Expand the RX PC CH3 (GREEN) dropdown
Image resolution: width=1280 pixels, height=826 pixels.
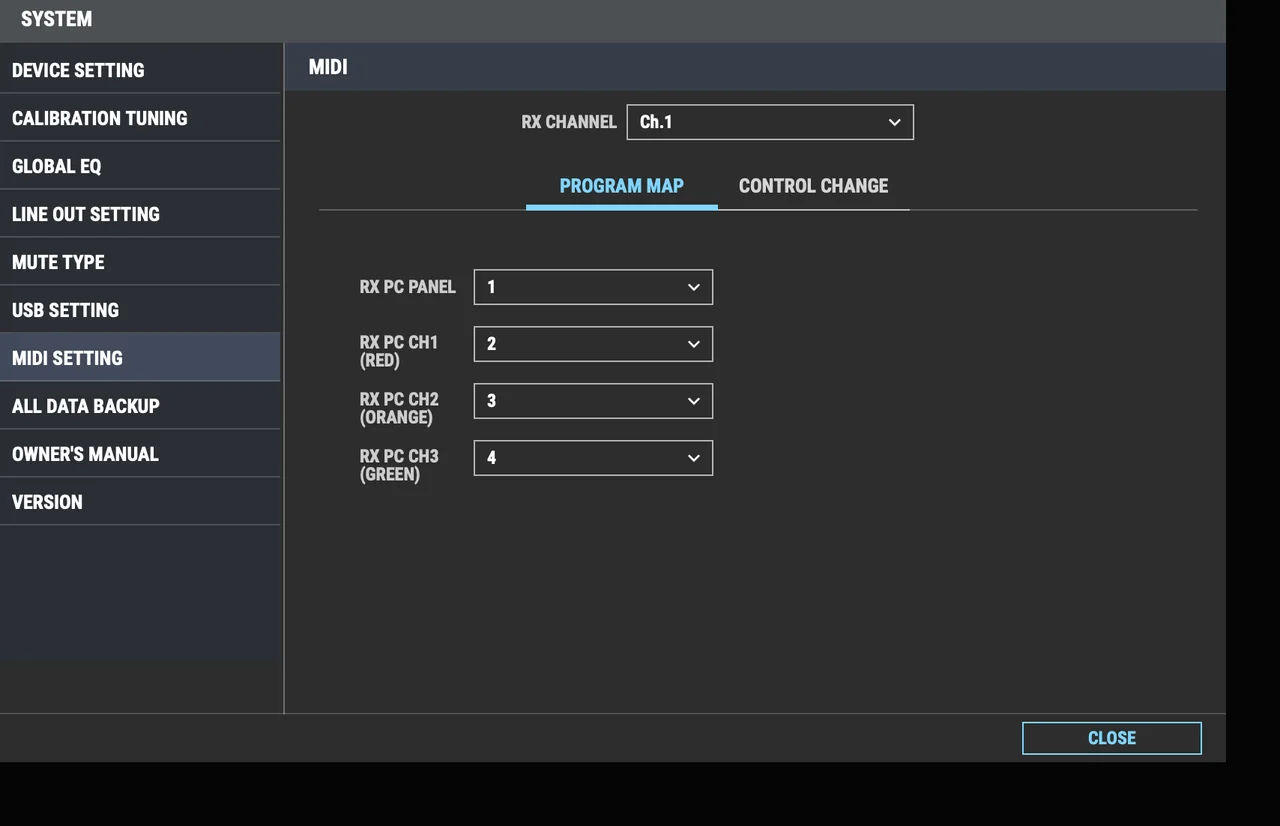click(x=592, y=458)
